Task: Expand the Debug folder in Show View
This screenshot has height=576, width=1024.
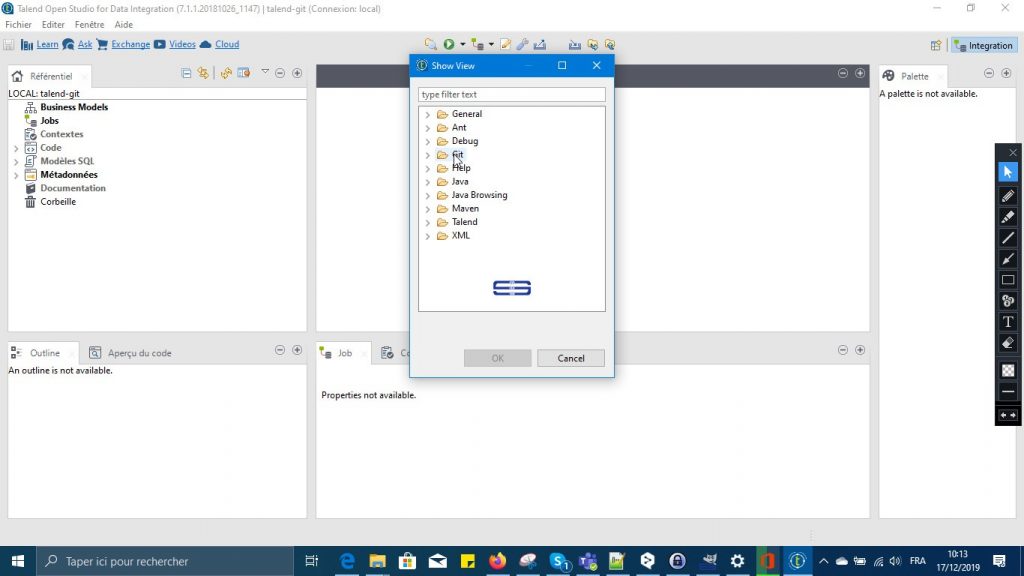Action: click(x=428, y=141)
